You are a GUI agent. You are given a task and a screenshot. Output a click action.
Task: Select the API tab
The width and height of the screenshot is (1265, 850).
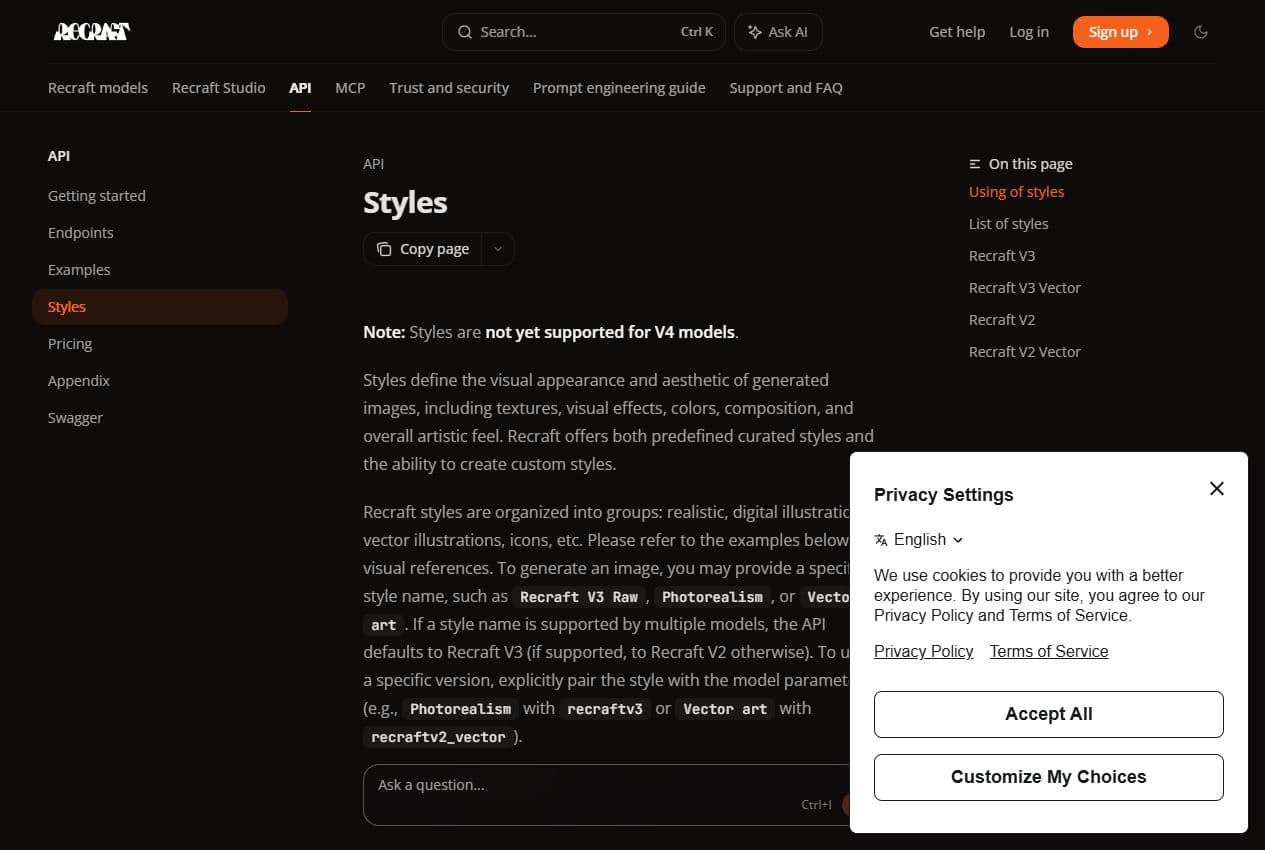point(300,88)
